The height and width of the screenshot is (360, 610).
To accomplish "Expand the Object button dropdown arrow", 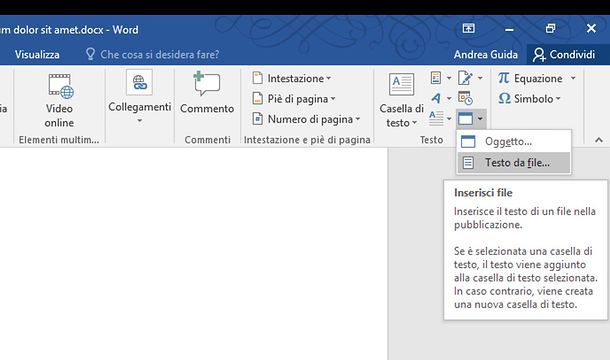I will pos(480,118).
